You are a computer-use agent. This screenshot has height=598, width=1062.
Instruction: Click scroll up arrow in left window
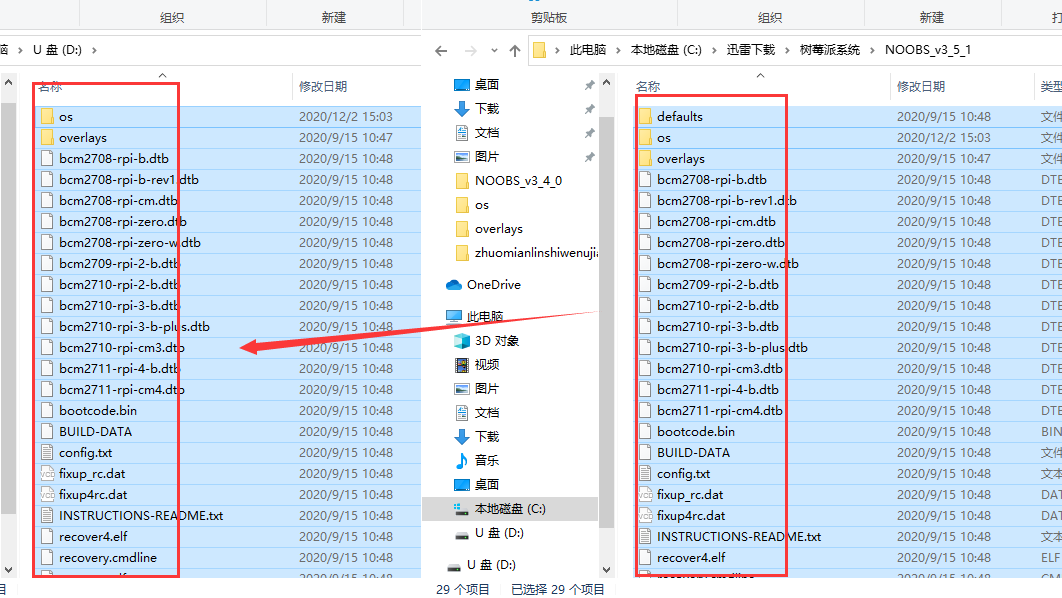pyautogui.click(x=9, y=83)
